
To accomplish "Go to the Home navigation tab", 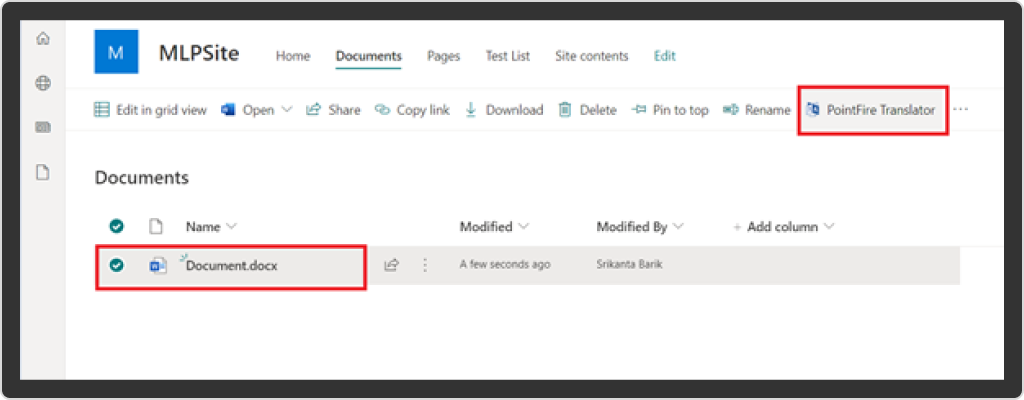I will (293, 56).
